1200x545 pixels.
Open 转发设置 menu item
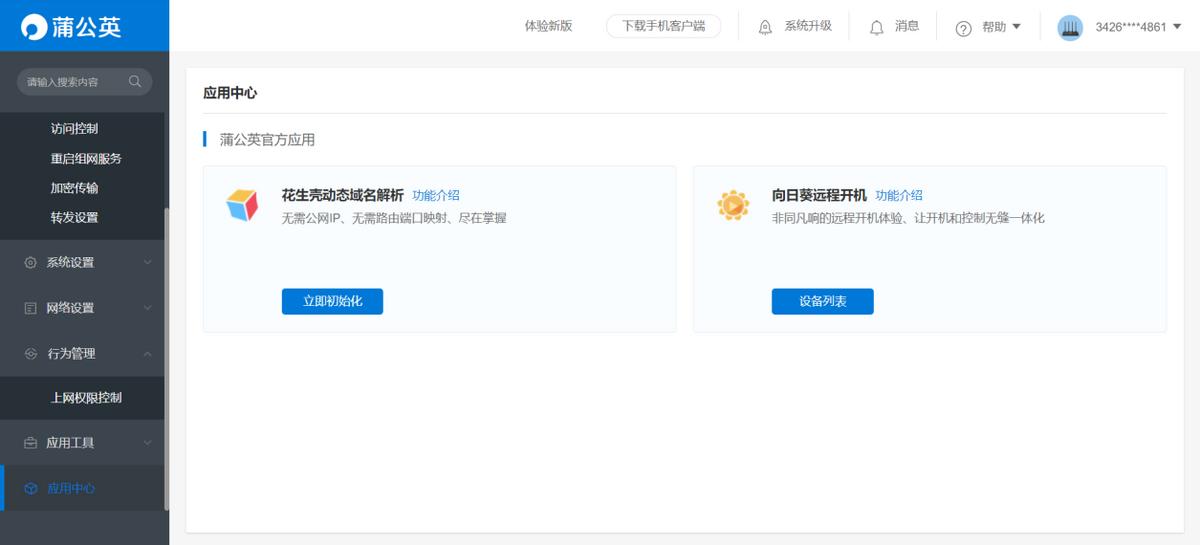click(74, 217)
